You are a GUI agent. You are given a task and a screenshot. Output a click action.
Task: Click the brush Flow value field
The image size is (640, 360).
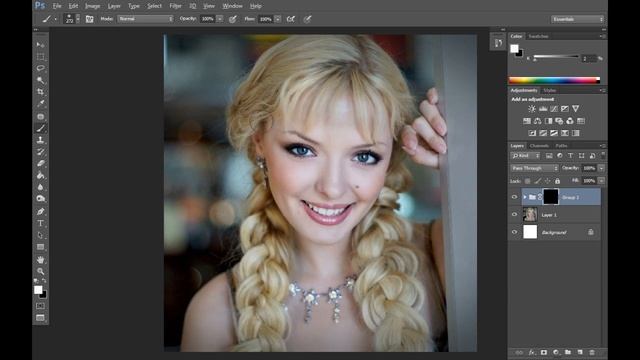[x=265, y=19]
